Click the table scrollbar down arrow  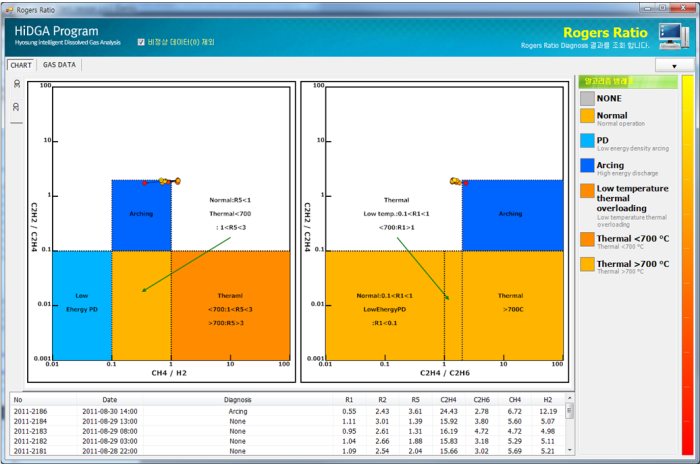(569, 450)
